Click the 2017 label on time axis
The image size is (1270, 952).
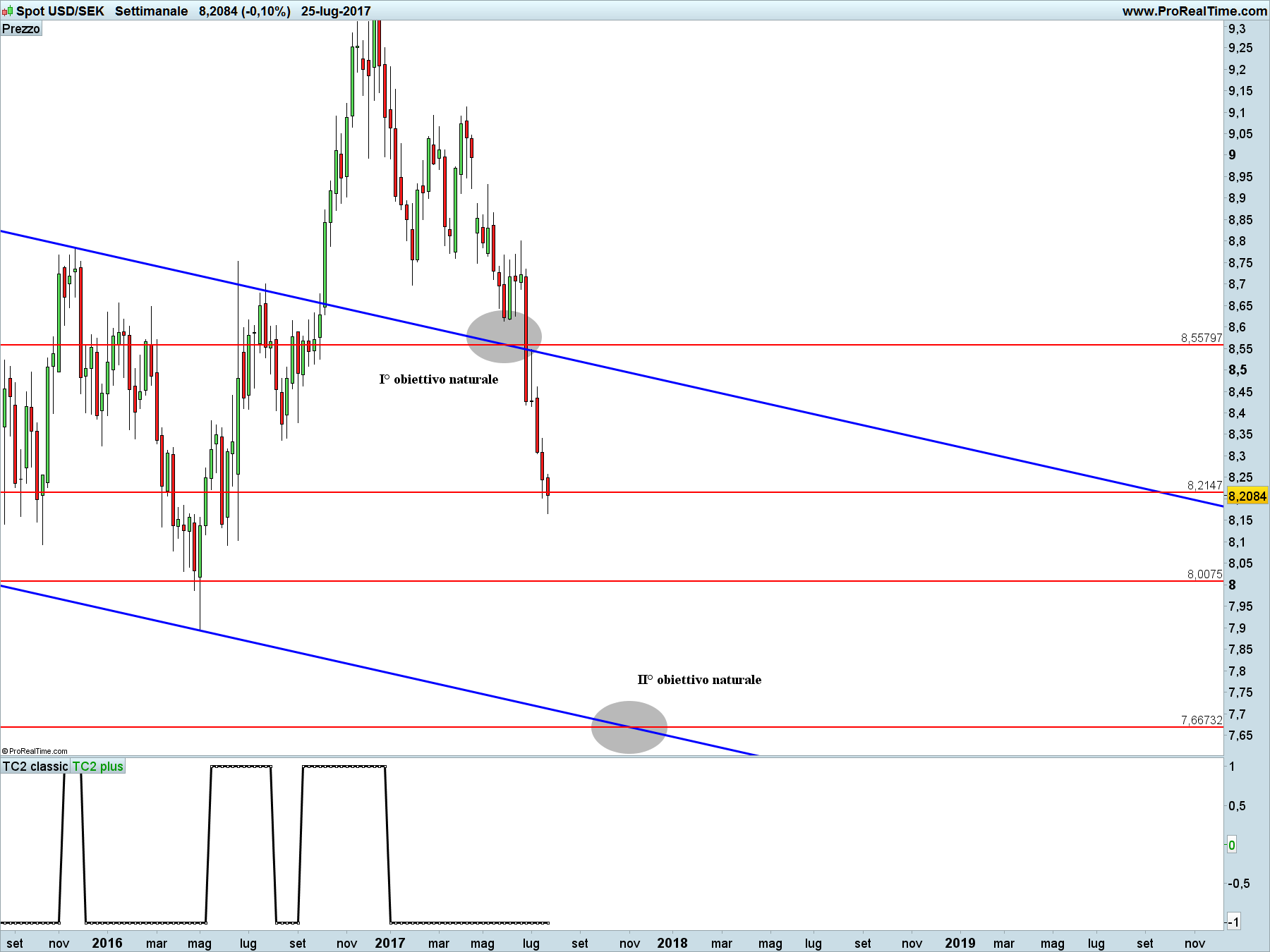(390, 943)
